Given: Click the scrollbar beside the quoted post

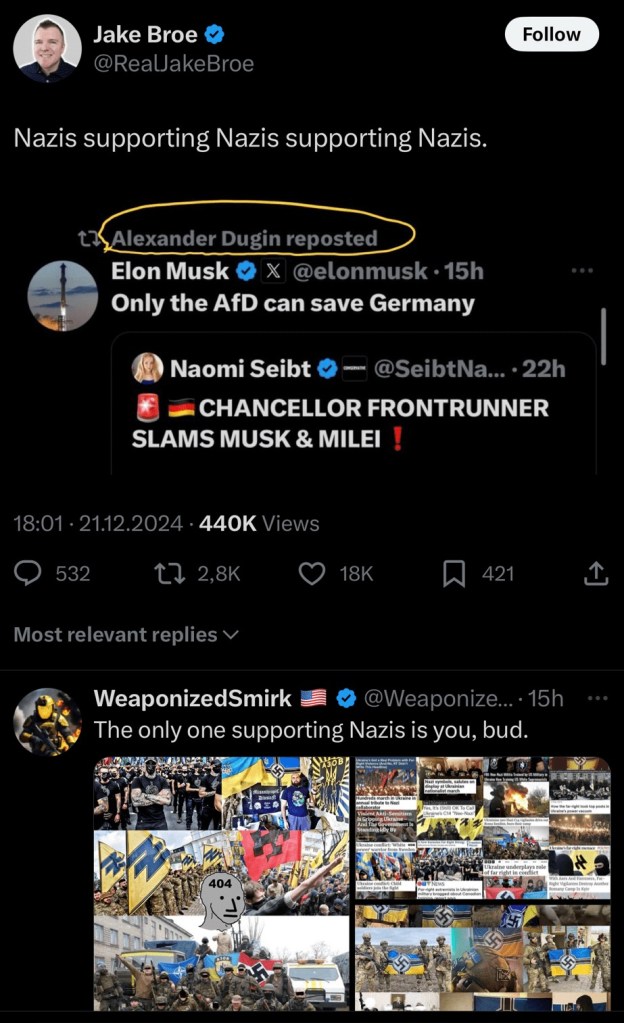Looking at the screenshot, I should click(x=603, y=330).
